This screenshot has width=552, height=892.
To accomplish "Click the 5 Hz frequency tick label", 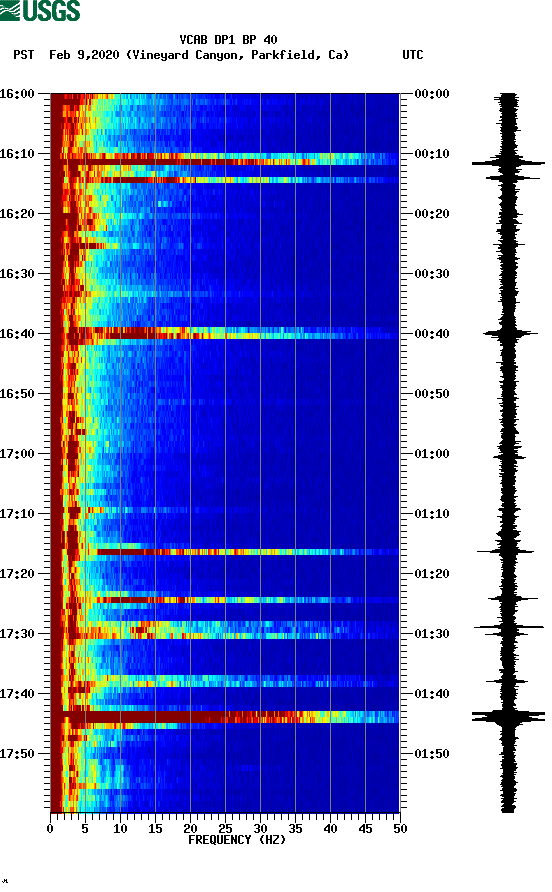I will pyautogui.click(x=85, y=828).
